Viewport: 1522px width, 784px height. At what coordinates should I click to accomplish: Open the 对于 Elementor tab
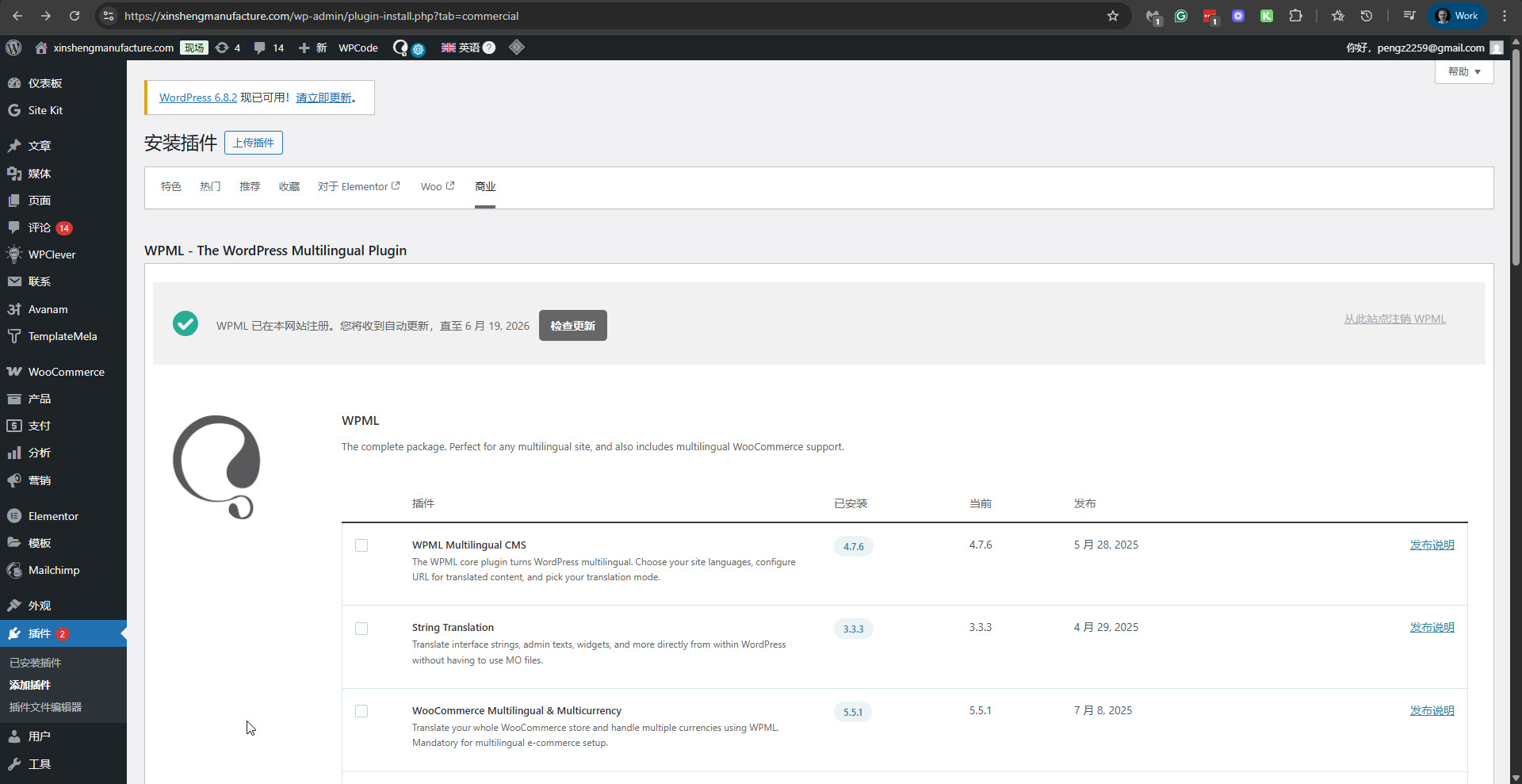[358, 186]
